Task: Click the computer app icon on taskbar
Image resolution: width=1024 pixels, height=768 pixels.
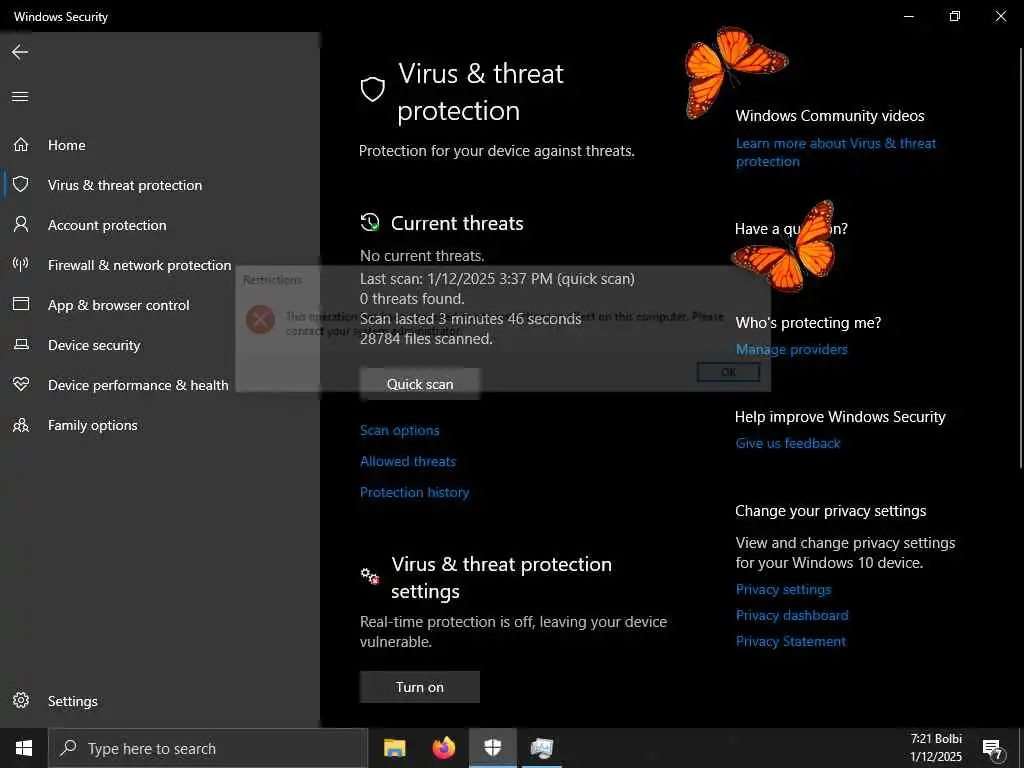Action: pyautogui.click(x=542, y=748)
